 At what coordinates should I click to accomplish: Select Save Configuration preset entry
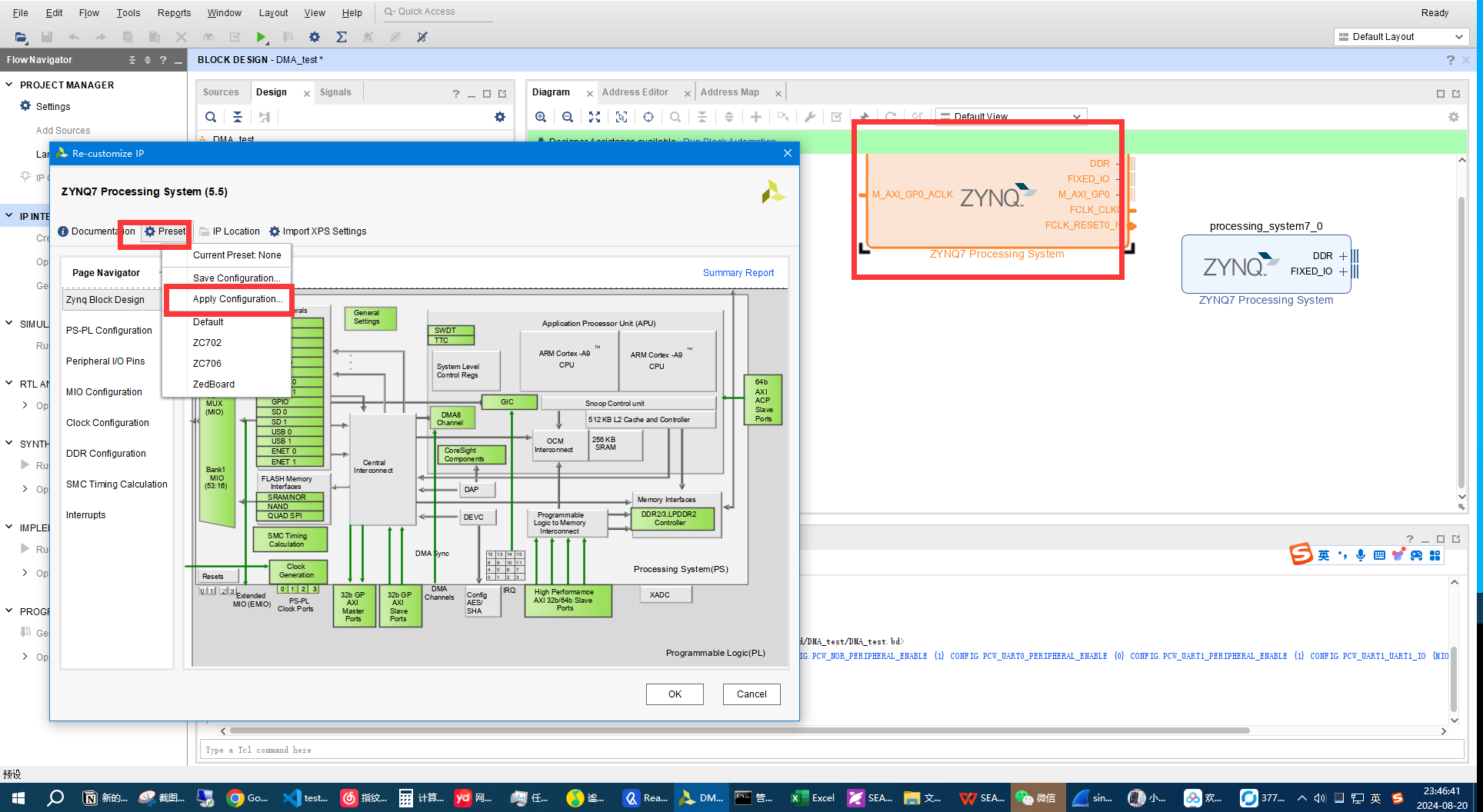pyautogui.click(x=236, y=278)
